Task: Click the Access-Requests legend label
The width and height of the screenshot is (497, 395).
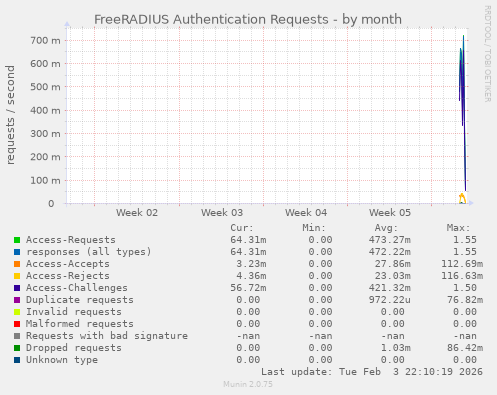Action: tap(71, 240)
